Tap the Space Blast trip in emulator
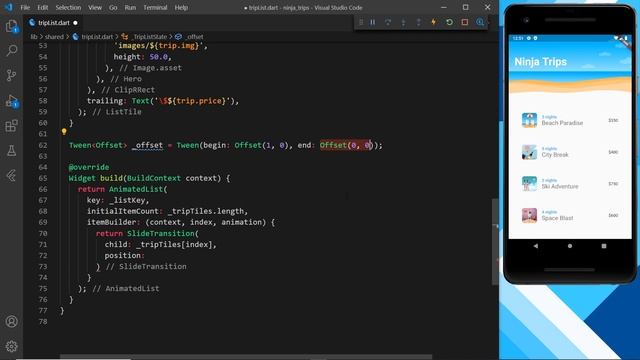640x360 pixels. pos(570,216)
